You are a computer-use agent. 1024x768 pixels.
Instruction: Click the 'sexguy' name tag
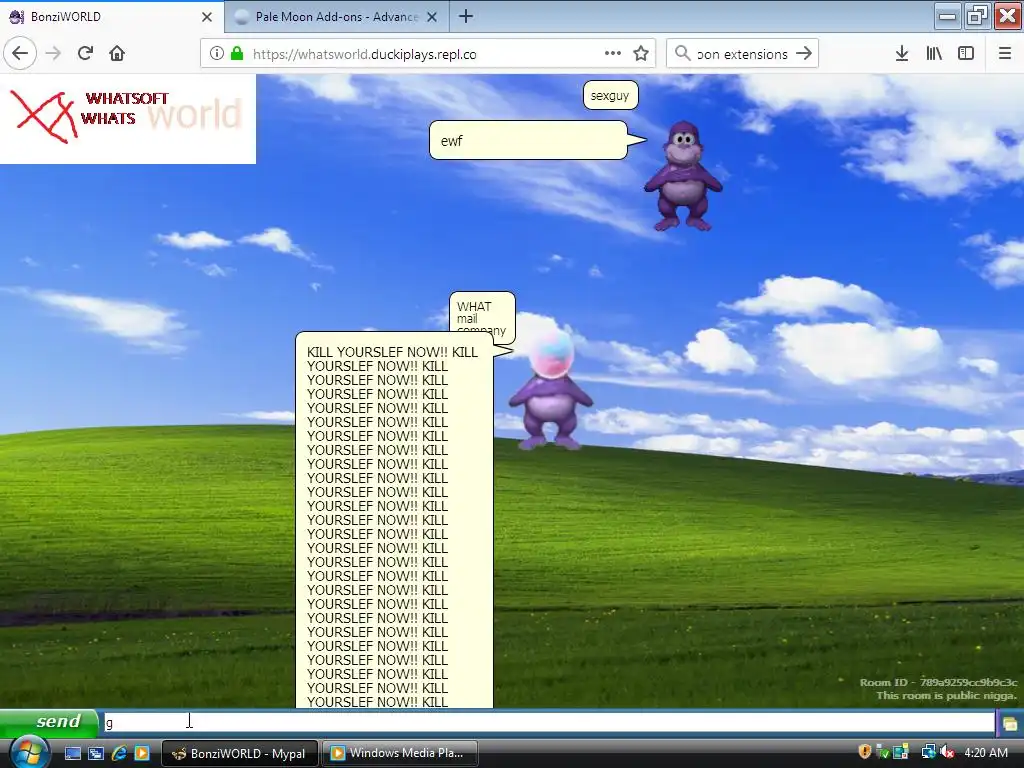(x=610, y=95)
